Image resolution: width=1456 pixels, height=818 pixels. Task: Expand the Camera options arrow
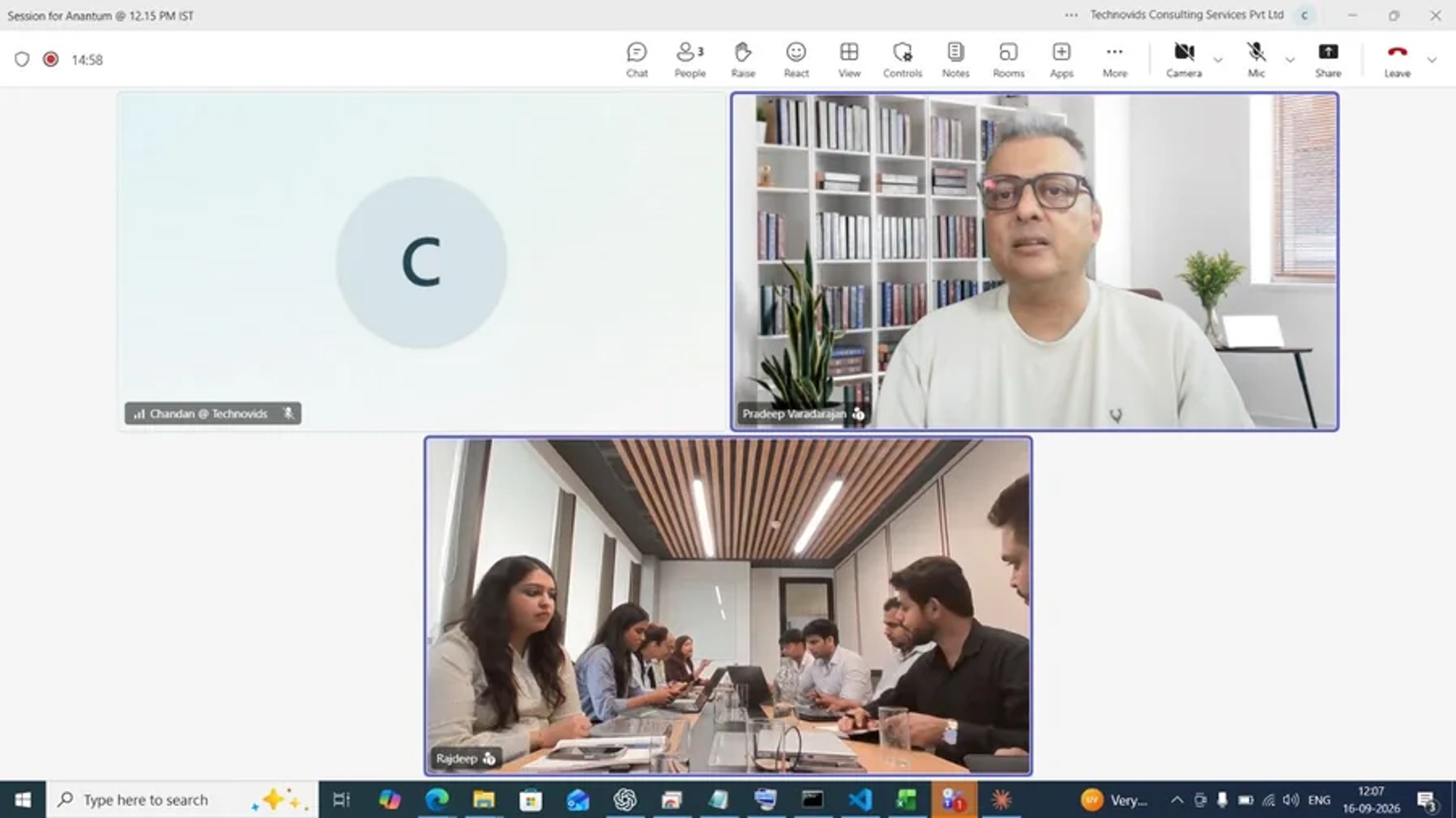(1217, 60)
